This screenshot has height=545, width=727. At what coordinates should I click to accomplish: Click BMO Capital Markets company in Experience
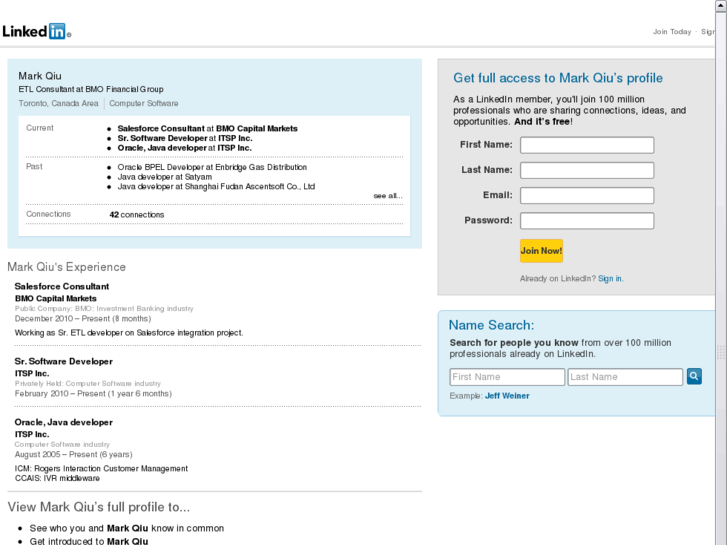(x=56, y=298)
